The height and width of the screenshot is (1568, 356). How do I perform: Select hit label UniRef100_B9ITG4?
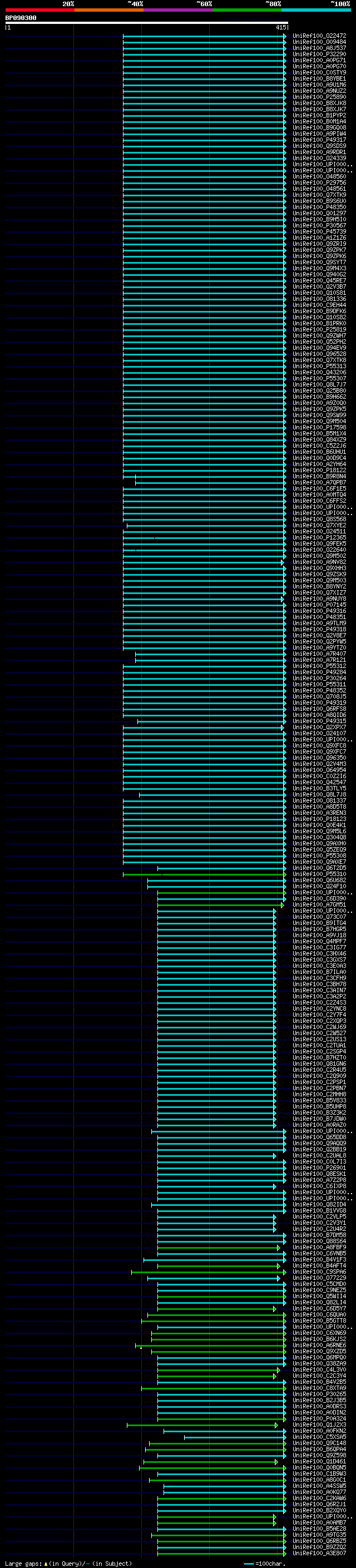point(319,923)
